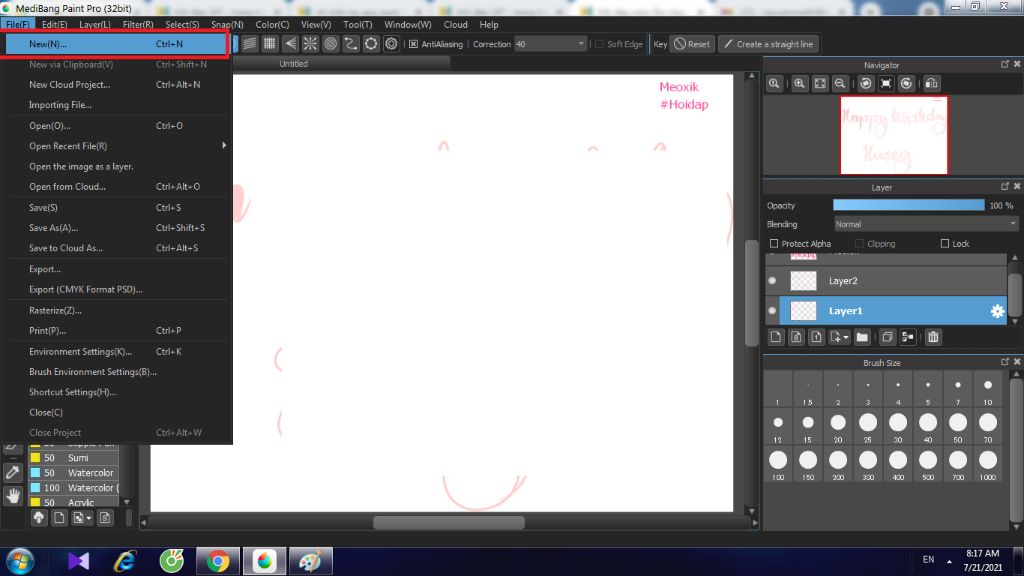
Task: Select the vanishing point snap icon
Action: [x=290, y=44]
